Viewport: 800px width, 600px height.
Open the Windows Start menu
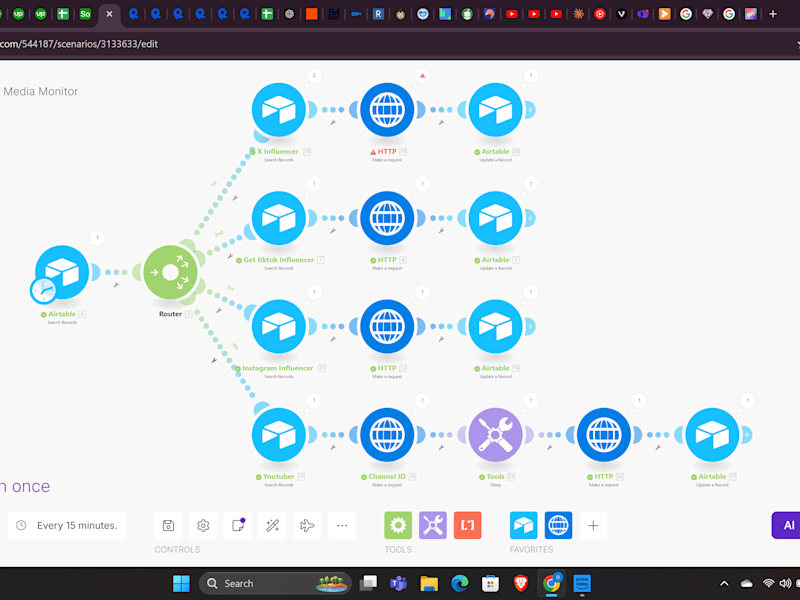tap(181, 583)
